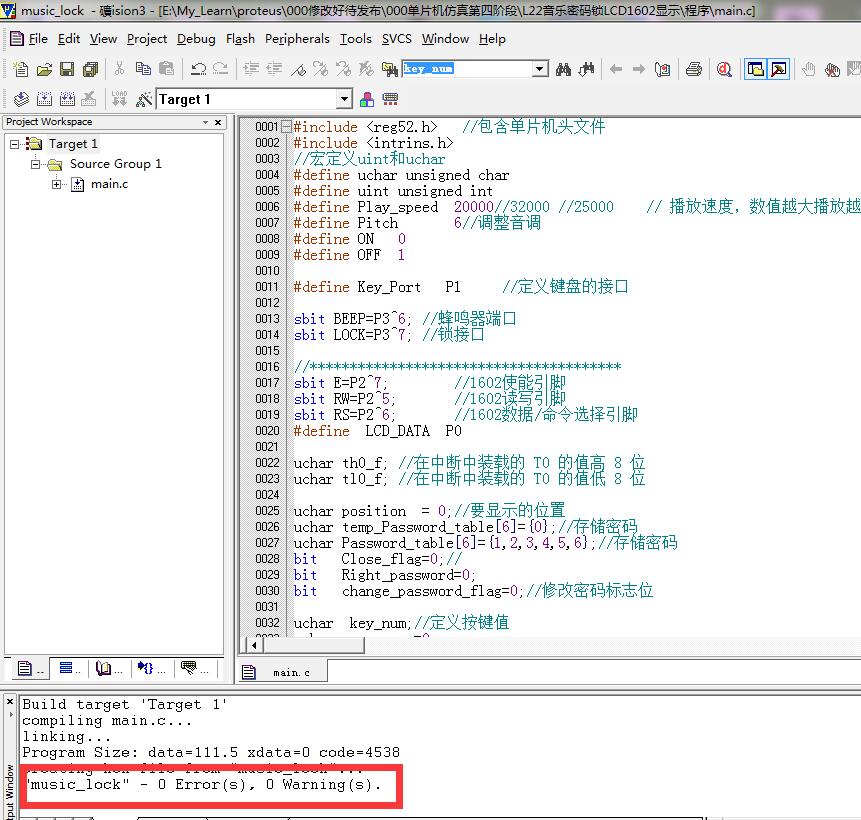Open the Target 1 dropdown list
Screen dimensions: 861x820
click(x=344, y=99)
